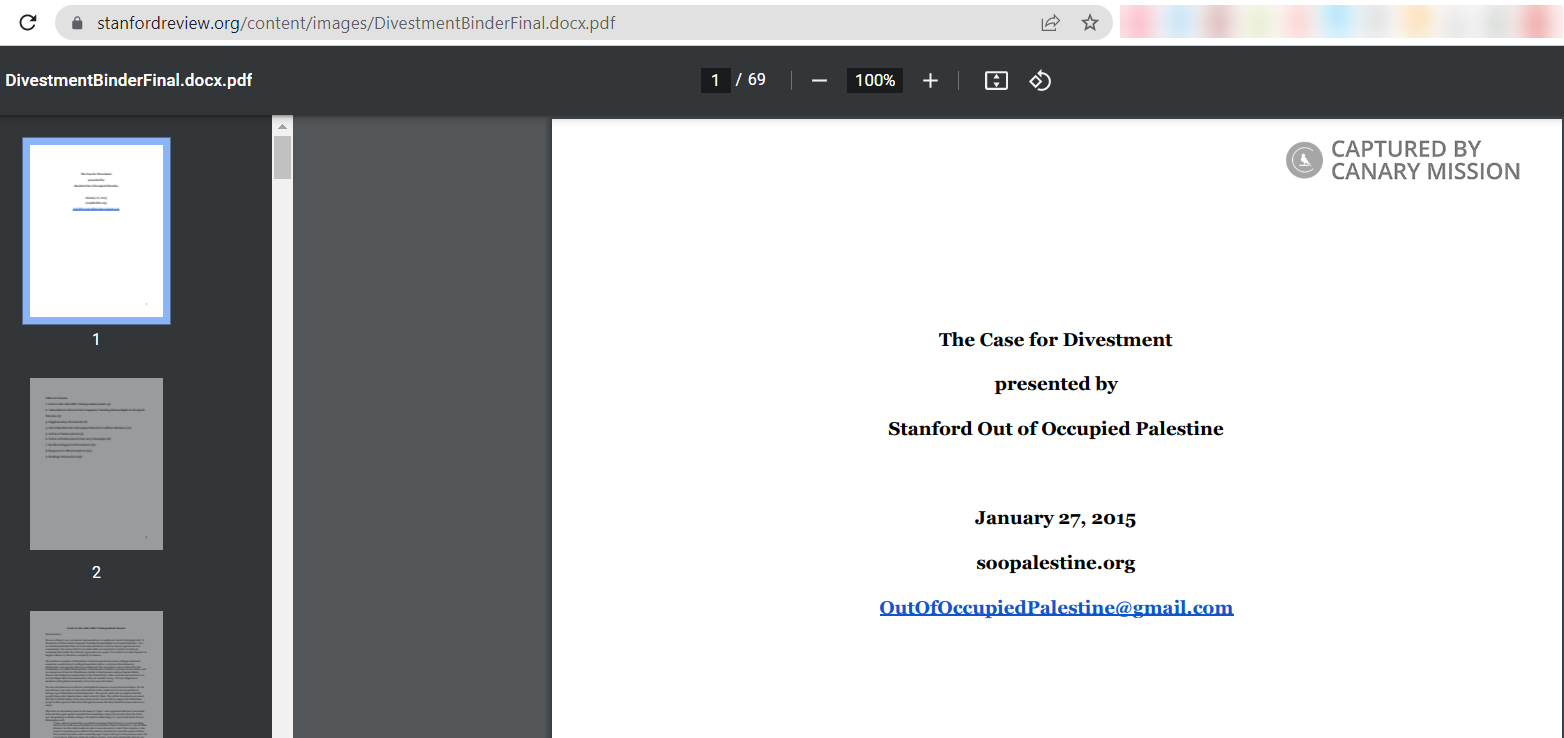This screenshot has height=738, width=1564.
Task: Open the OutOfOccupiedPalestine@gmail.com email link
Action: click(x=1056, y=608)
